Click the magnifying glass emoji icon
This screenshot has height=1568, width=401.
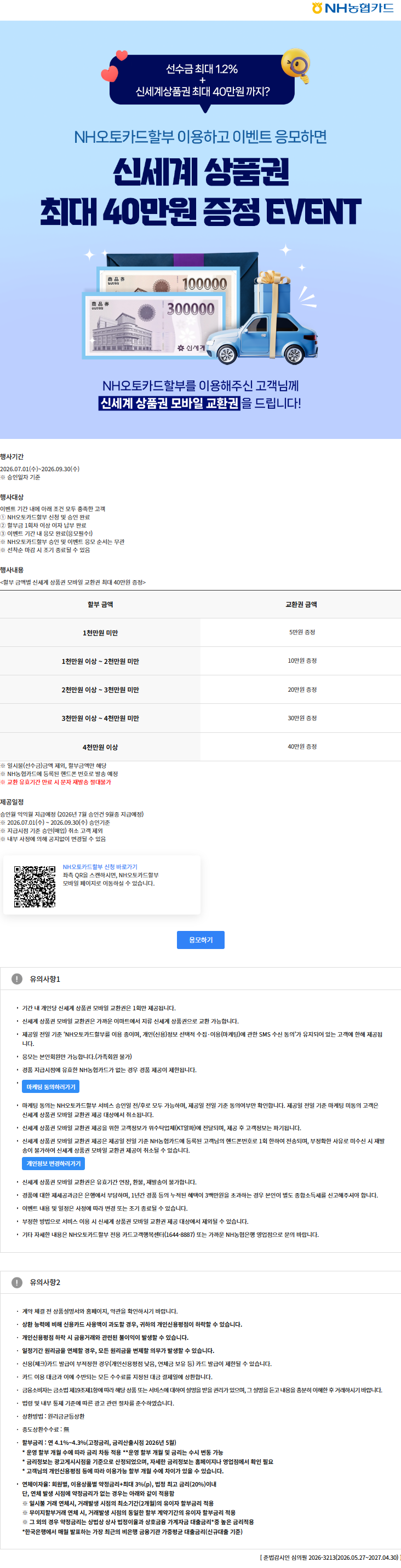point(296,65)
